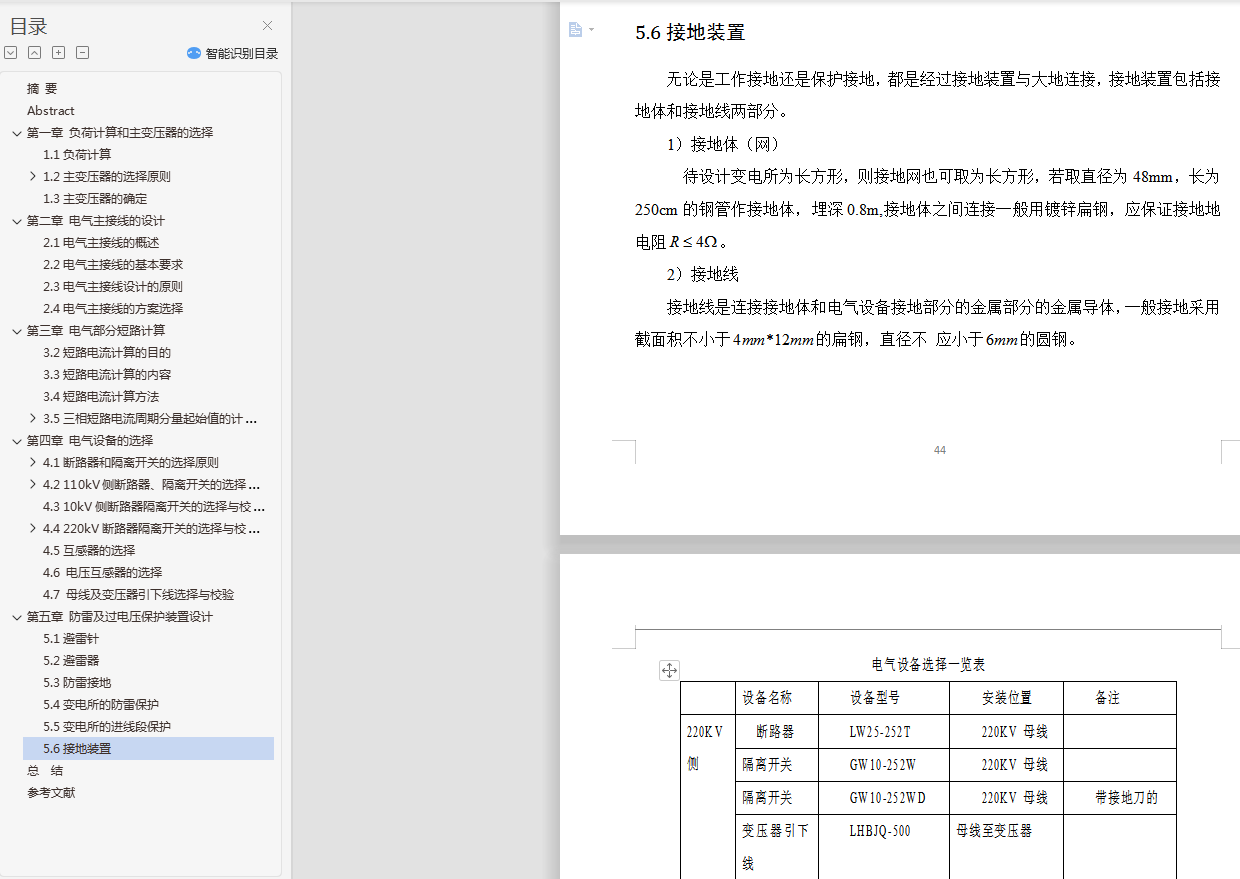Go to 3.3 短路电流计算的内容
The height and width of the screenshot is (879, 1240).
[107, 375]
